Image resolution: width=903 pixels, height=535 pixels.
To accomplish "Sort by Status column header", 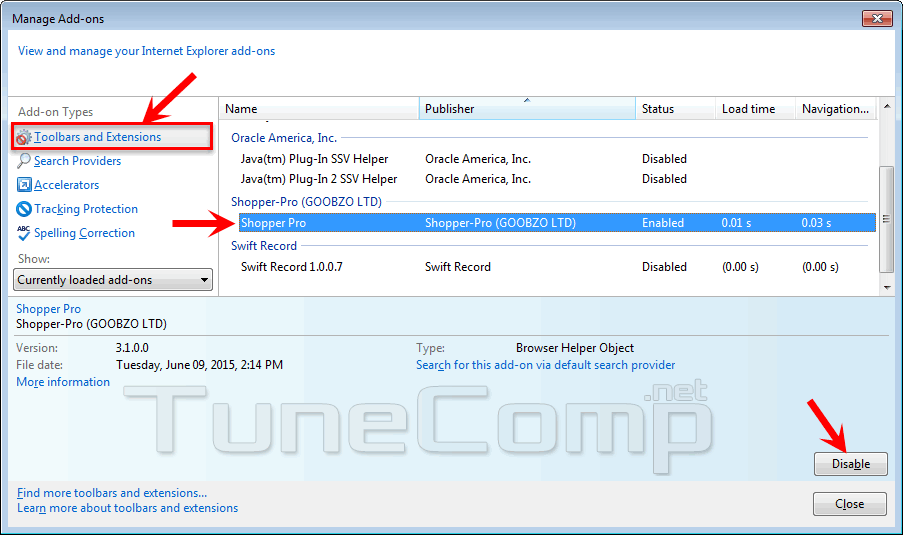I will tap(676, 109).
